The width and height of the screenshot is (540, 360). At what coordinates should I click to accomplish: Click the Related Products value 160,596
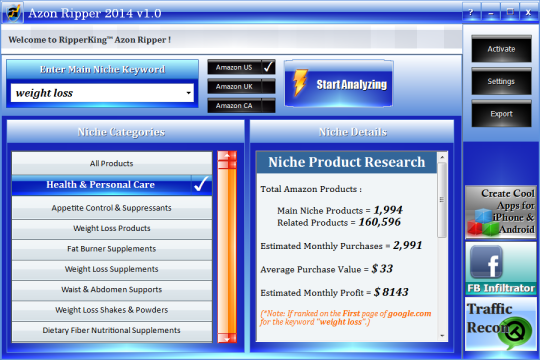coord(380,222)
